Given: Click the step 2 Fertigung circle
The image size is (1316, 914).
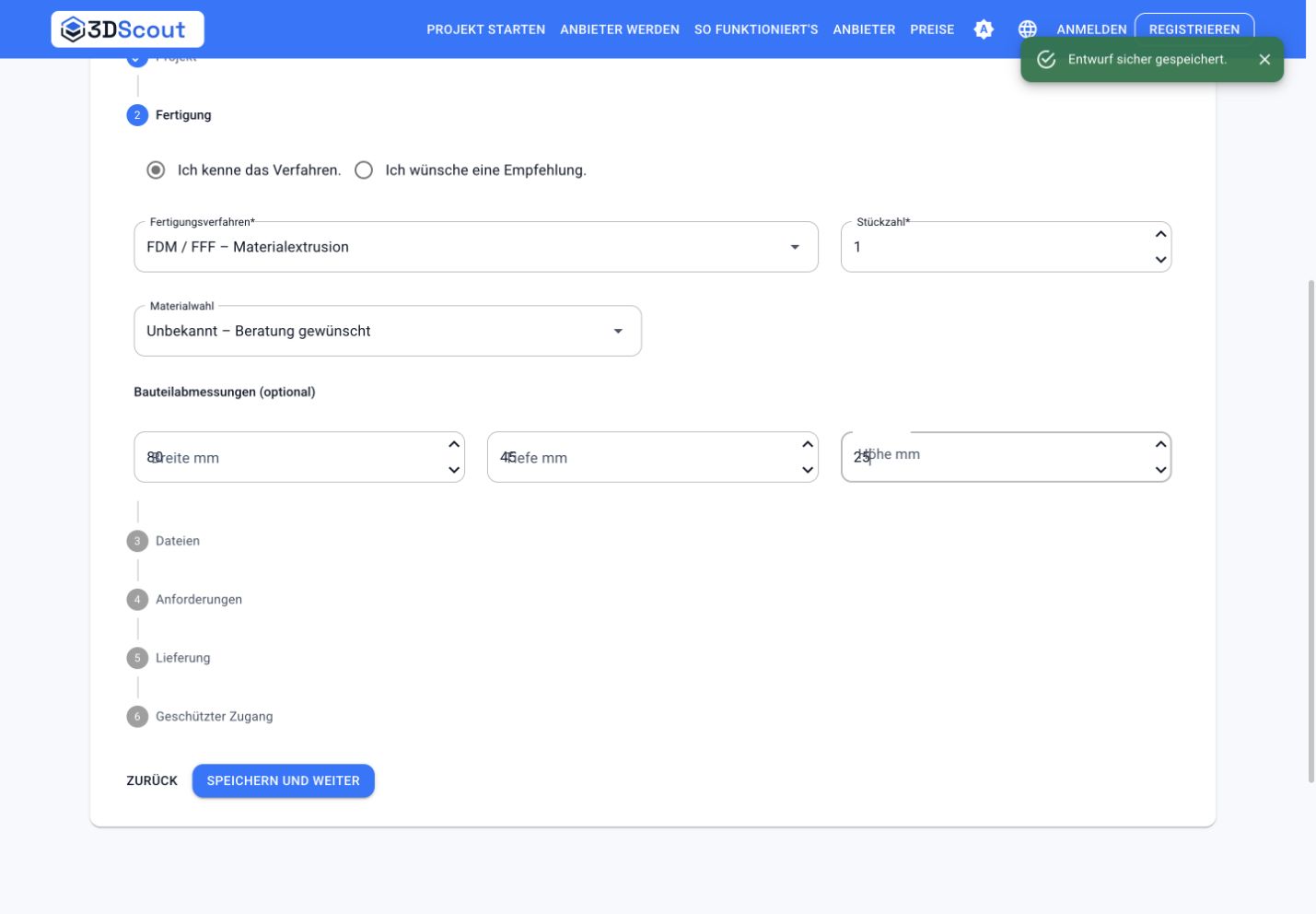Looking at the screenshot, I should (x=137, y=115).
